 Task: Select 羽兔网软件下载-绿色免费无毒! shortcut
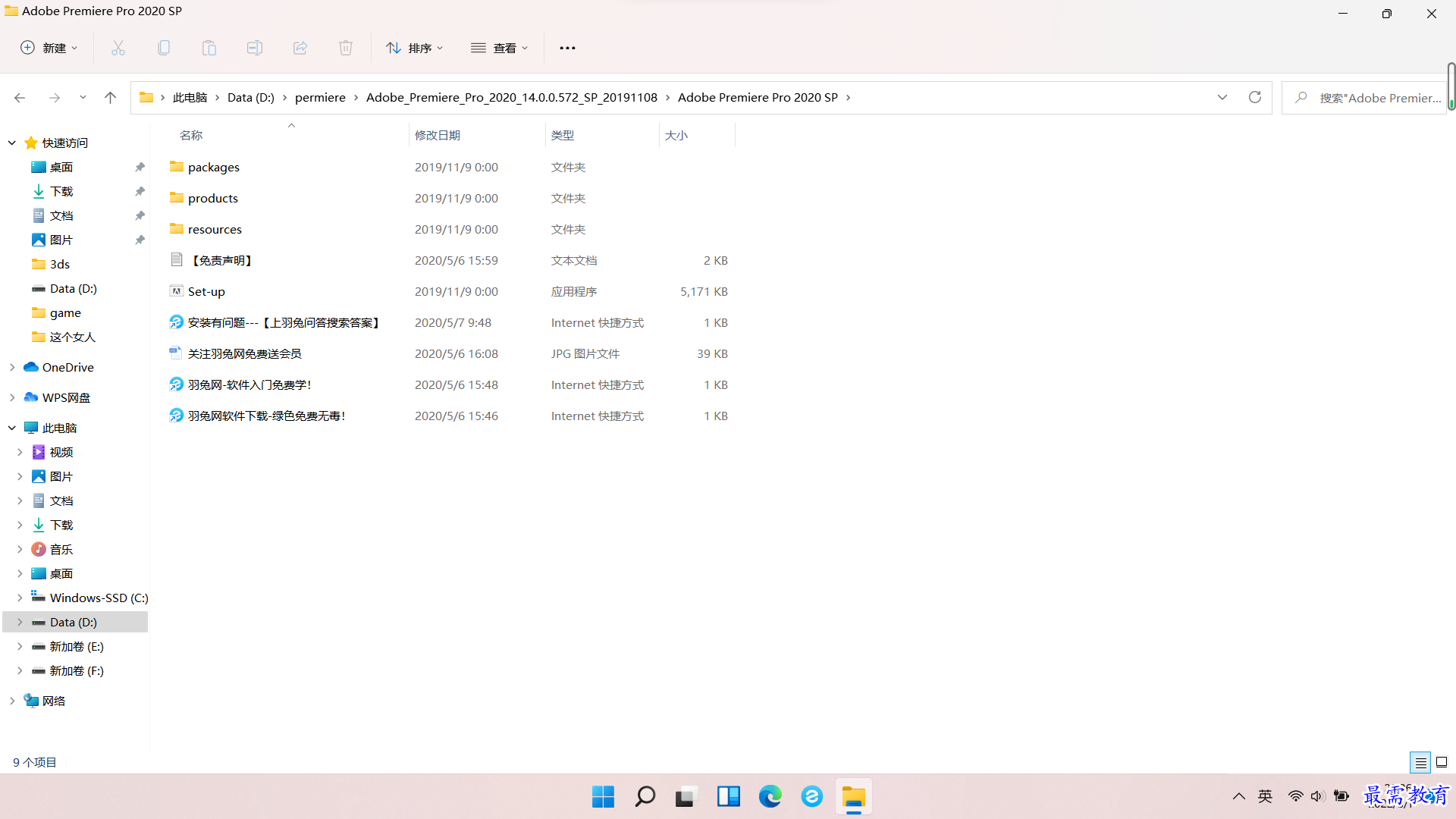pos(266,416)
